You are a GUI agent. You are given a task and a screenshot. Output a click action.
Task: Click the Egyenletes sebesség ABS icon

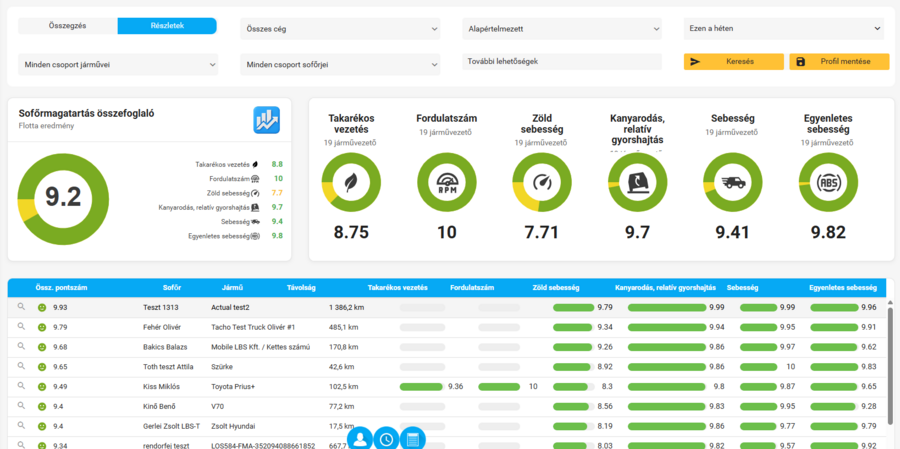[x=828, y=183]
